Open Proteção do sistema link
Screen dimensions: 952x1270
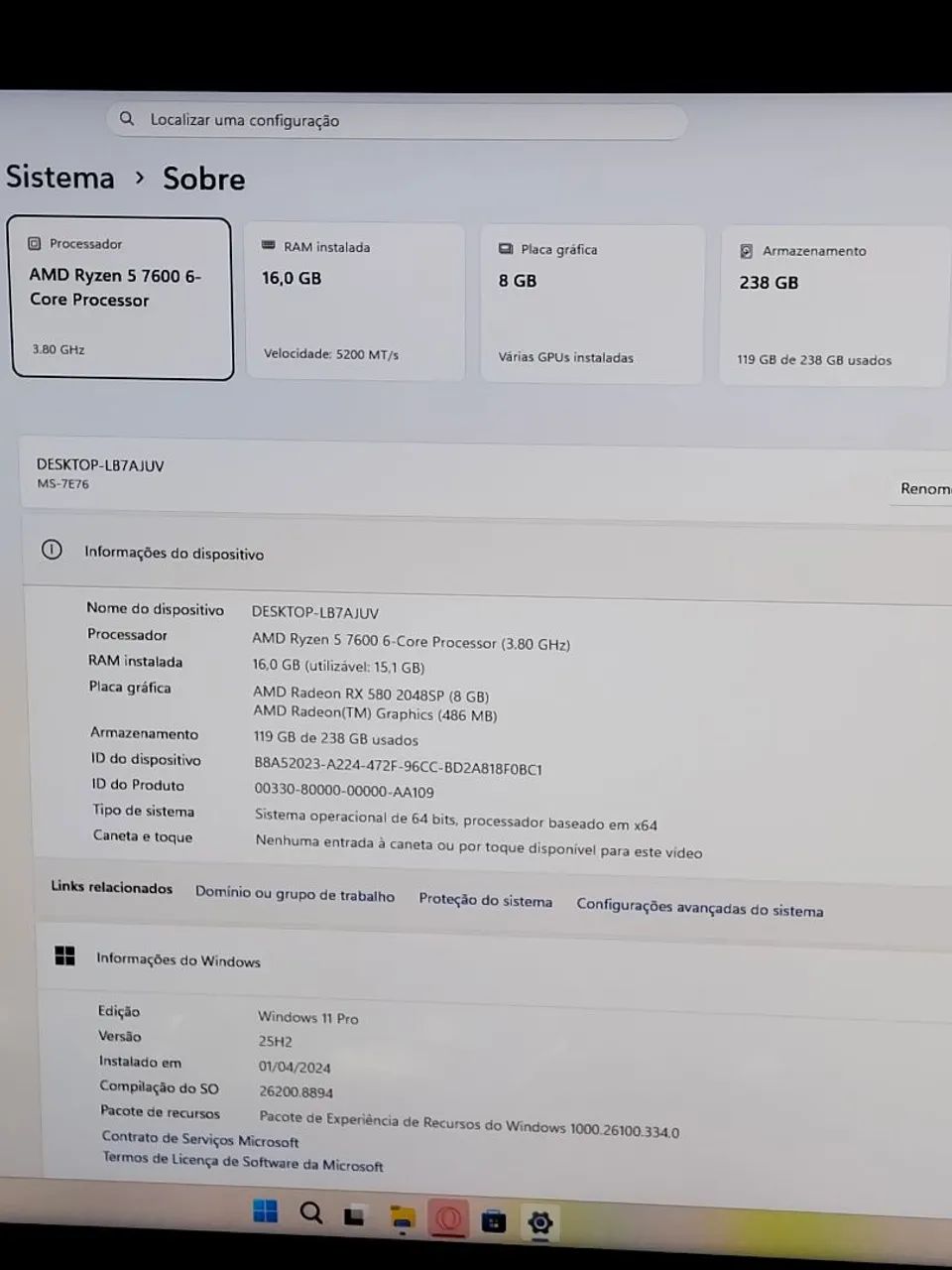tap(485, 899)
